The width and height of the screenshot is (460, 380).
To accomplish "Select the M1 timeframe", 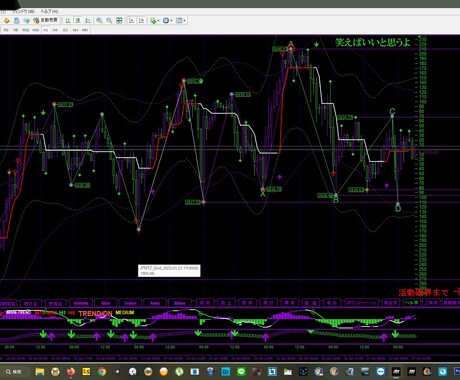I will pyautogui.click(x=6, y=30).
